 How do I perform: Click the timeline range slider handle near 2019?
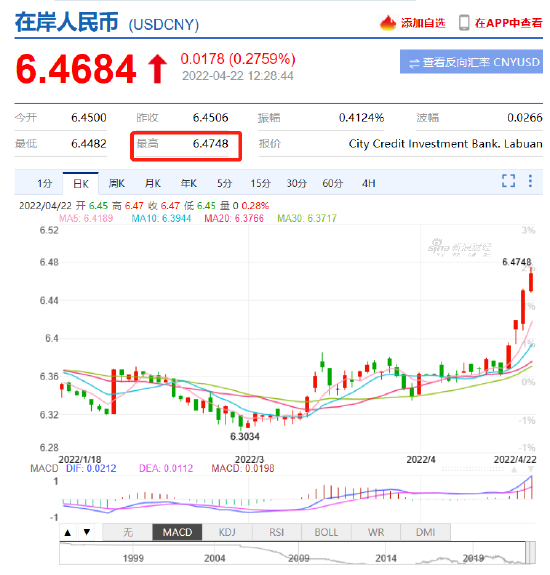pyautogui.click(x=530, y=553)
